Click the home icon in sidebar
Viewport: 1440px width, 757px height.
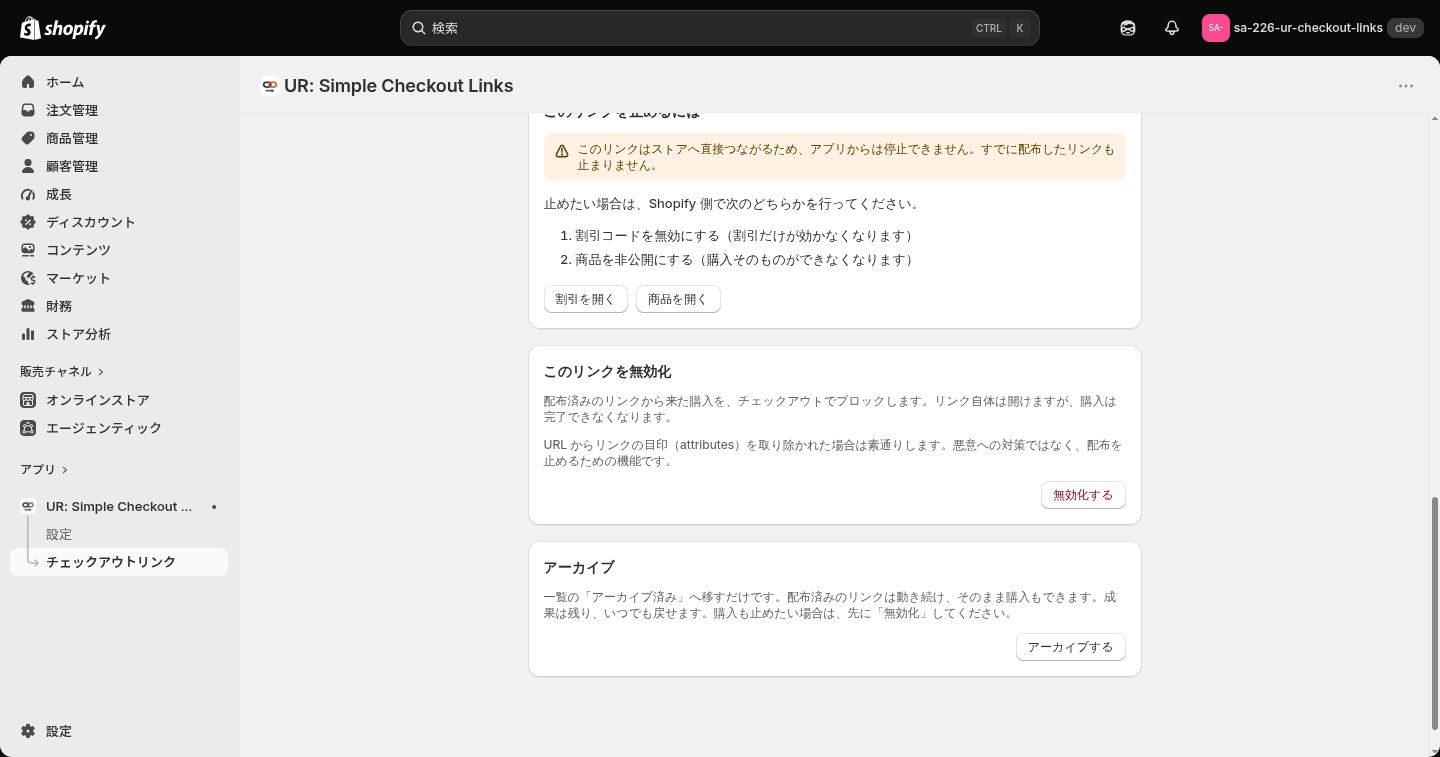tap(28, 82)
